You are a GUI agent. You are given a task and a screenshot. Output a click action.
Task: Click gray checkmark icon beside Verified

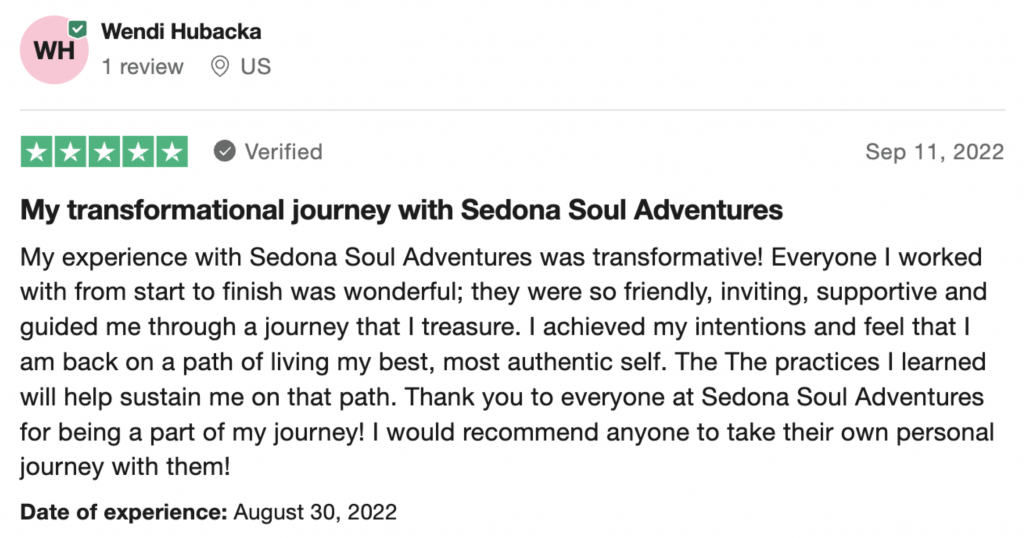225,152
